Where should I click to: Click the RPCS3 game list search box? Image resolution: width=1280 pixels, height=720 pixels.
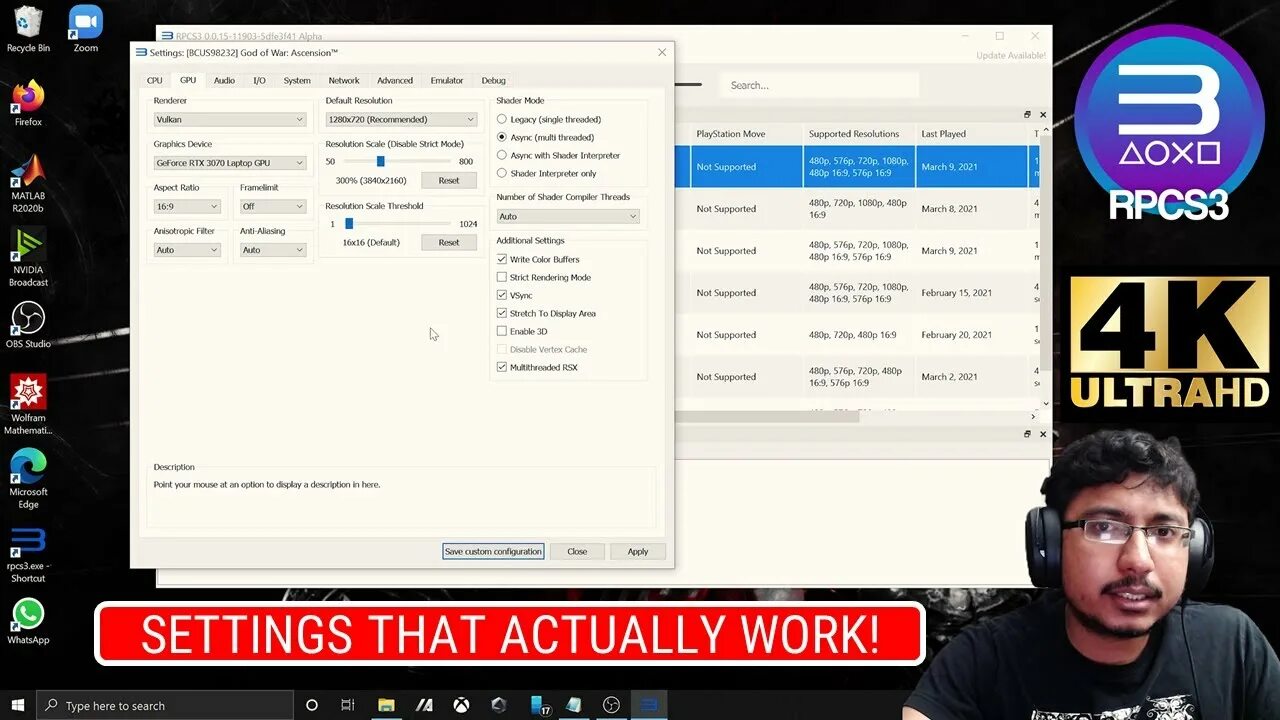pyautogui.click(x=818, y=85)
